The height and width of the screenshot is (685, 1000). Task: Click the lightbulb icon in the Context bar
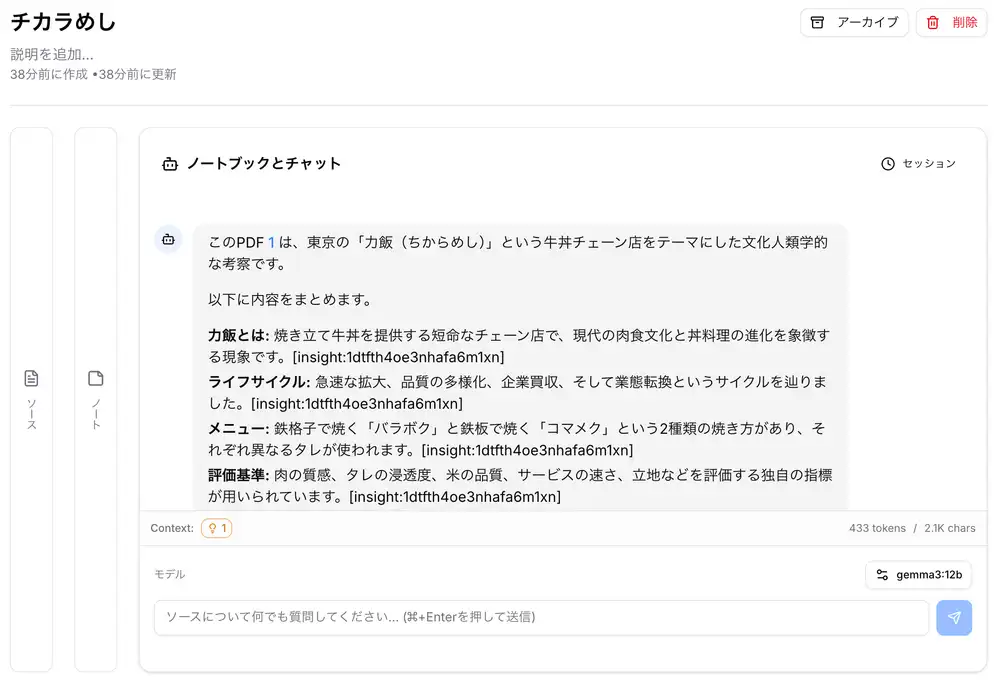click(211, 528)
